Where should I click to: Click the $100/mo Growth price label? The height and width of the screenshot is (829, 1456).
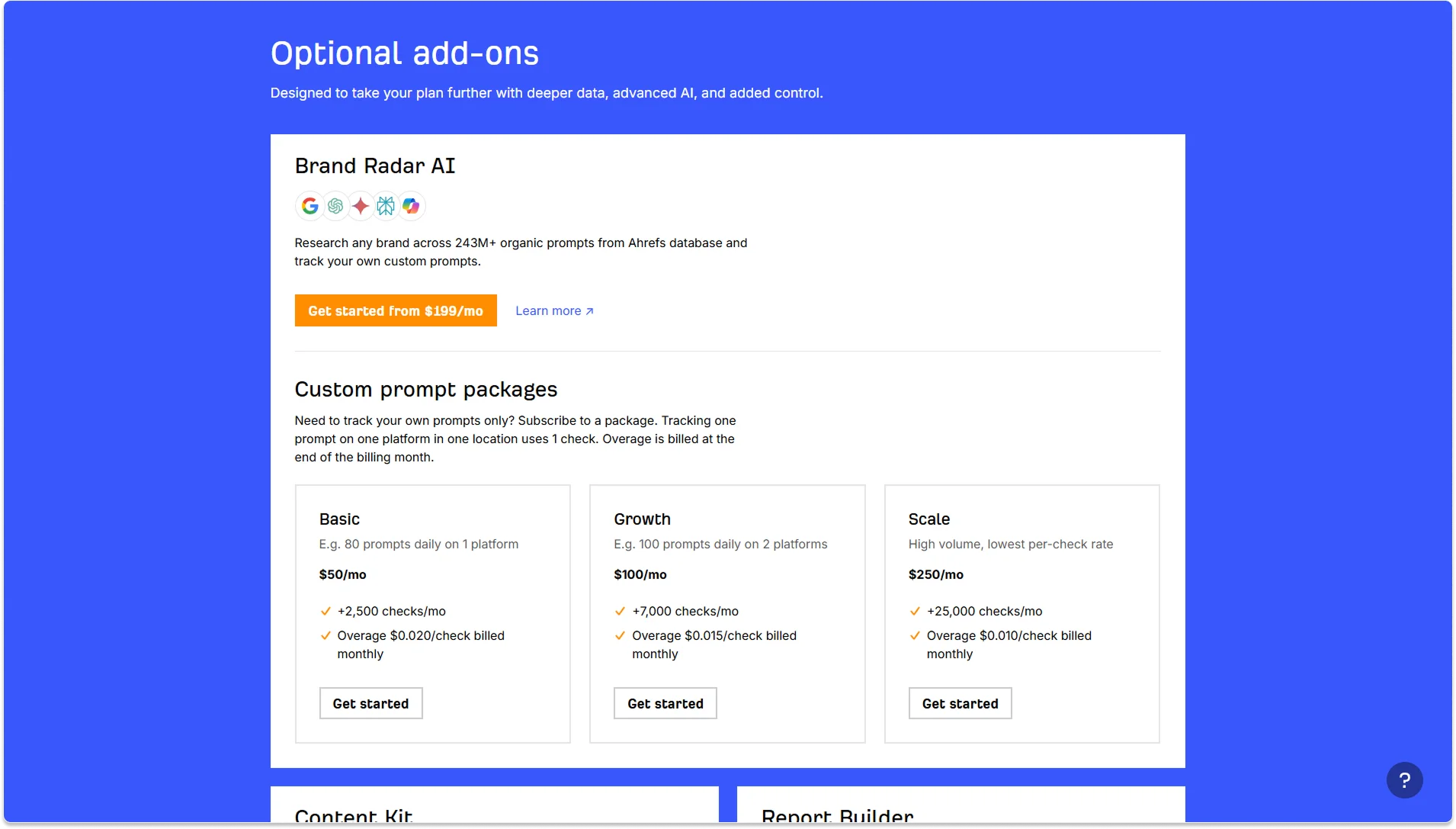tap(640, 574)
